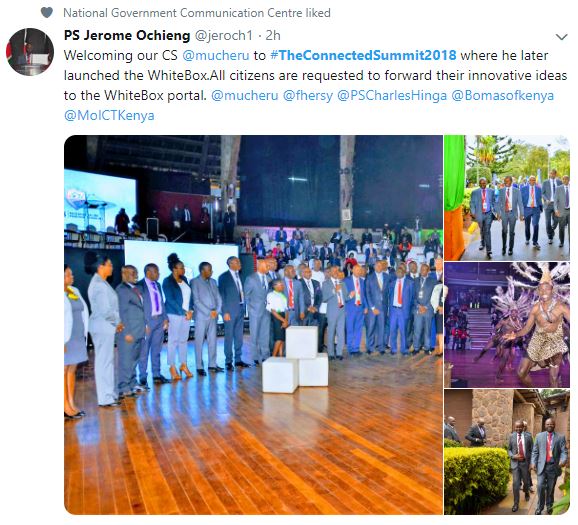Open the large WhiteBox launch group photo
This screenshot has height=525, width=578.
pyautogui.click(x=253, y=325)
